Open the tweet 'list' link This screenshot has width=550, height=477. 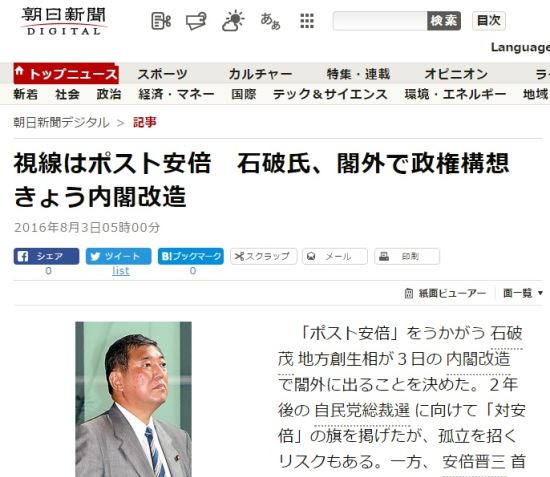point(121,271)
